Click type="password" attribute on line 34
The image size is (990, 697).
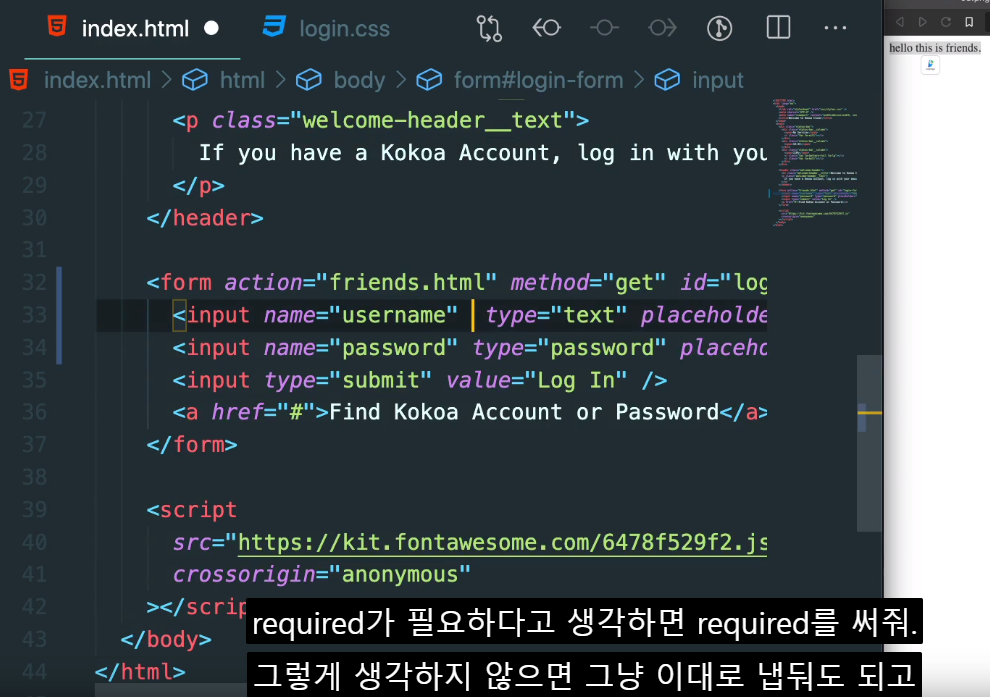(x=570, y=348)
